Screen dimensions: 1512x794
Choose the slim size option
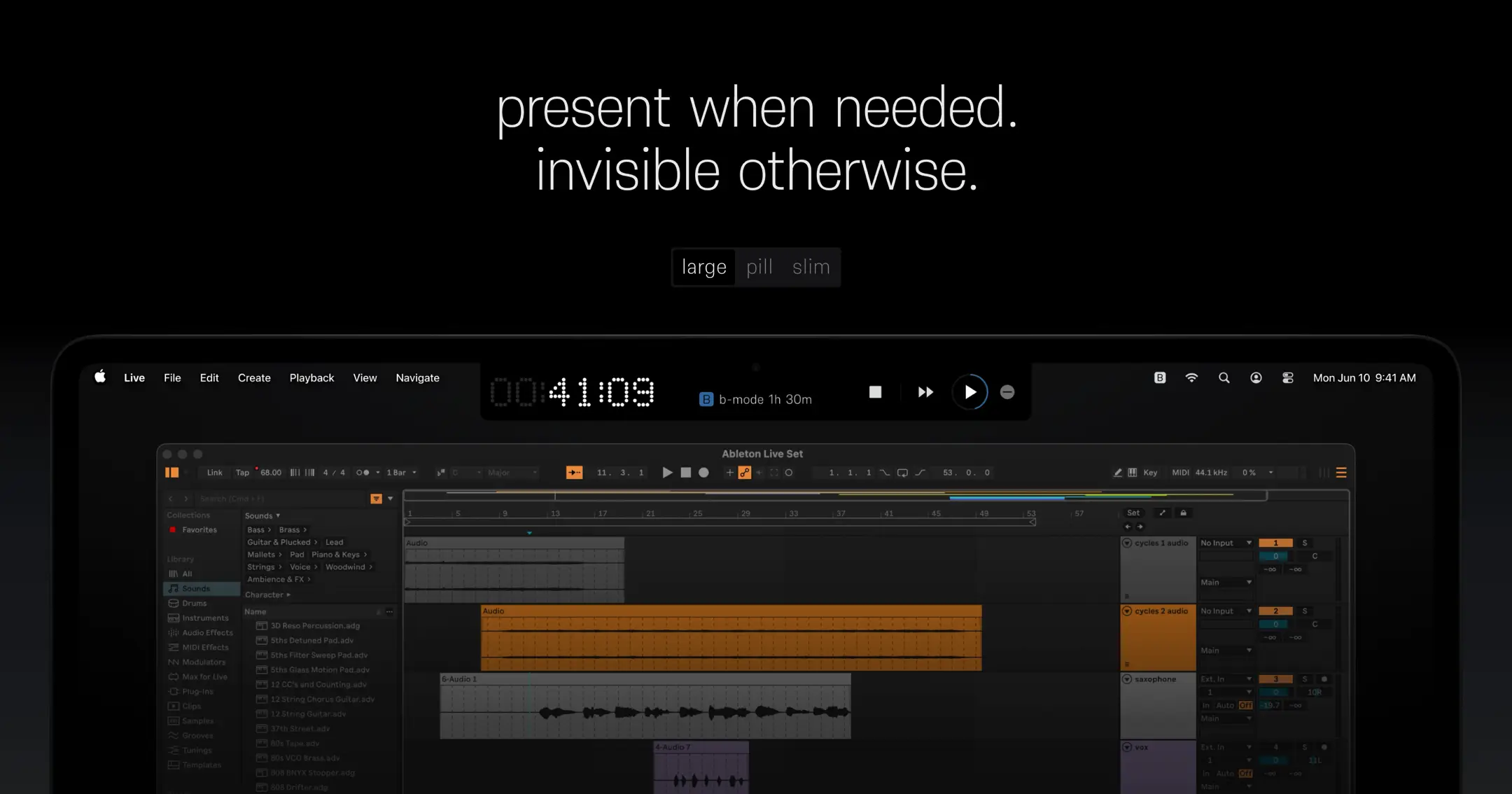[x=811, y=267]
